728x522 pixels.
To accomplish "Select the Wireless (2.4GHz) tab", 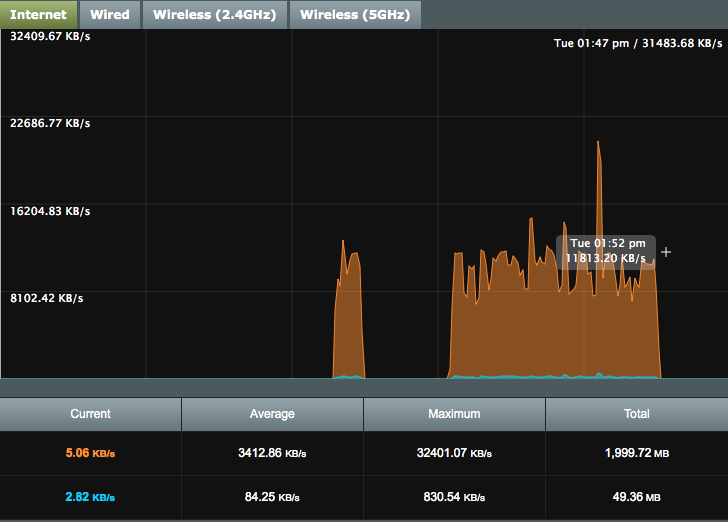I will pos(214,14).
